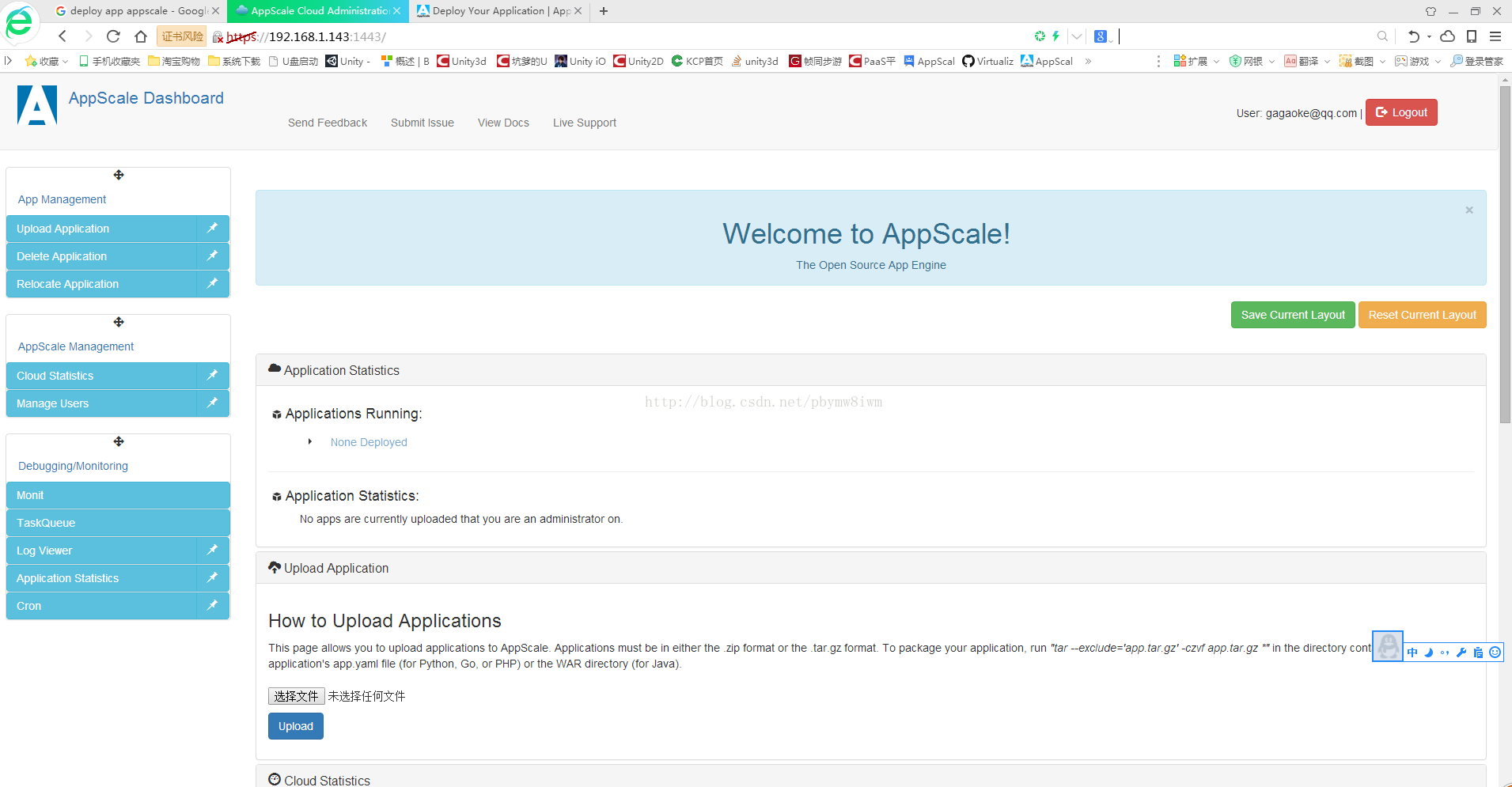This screenshot has height=787, width=1512.
Task: Grab the move handle above Debugging/Monitoring
Action: pyautogui.click(x=119, y=441)
